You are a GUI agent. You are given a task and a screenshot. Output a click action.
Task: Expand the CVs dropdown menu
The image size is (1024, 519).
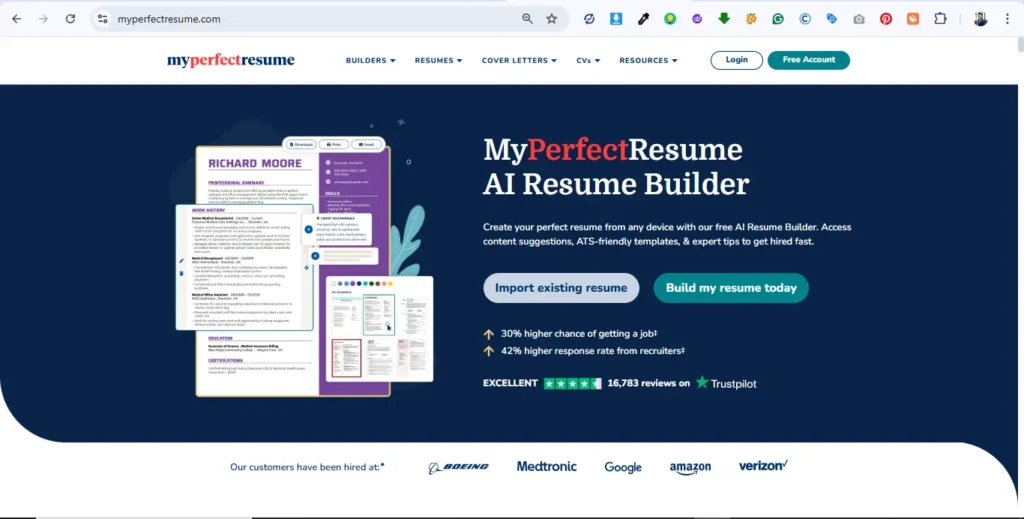click(x=588, y=60)
